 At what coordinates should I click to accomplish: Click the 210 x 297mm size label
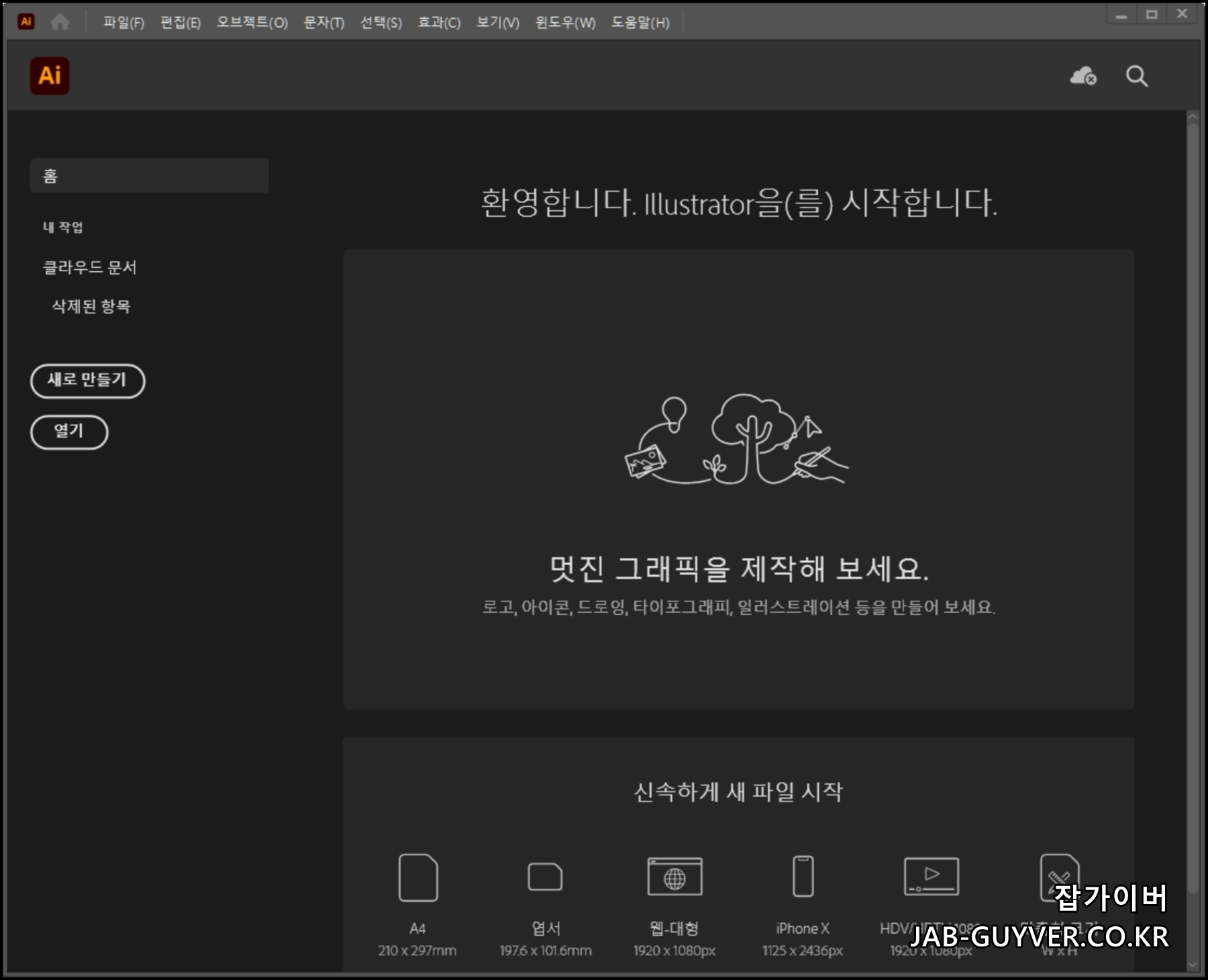(417, 950)
